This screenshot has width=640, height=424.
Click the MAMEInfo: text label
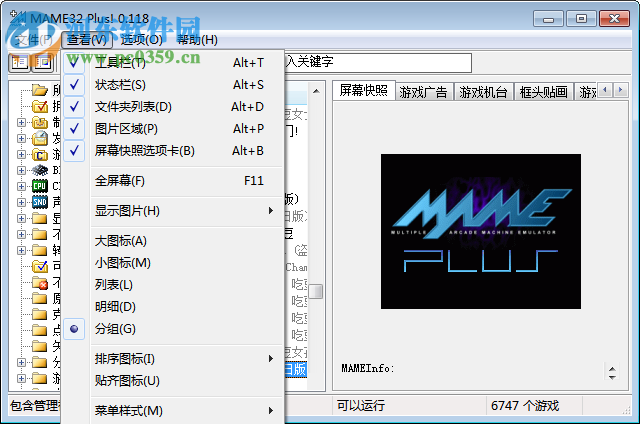[x=368, y=368]
